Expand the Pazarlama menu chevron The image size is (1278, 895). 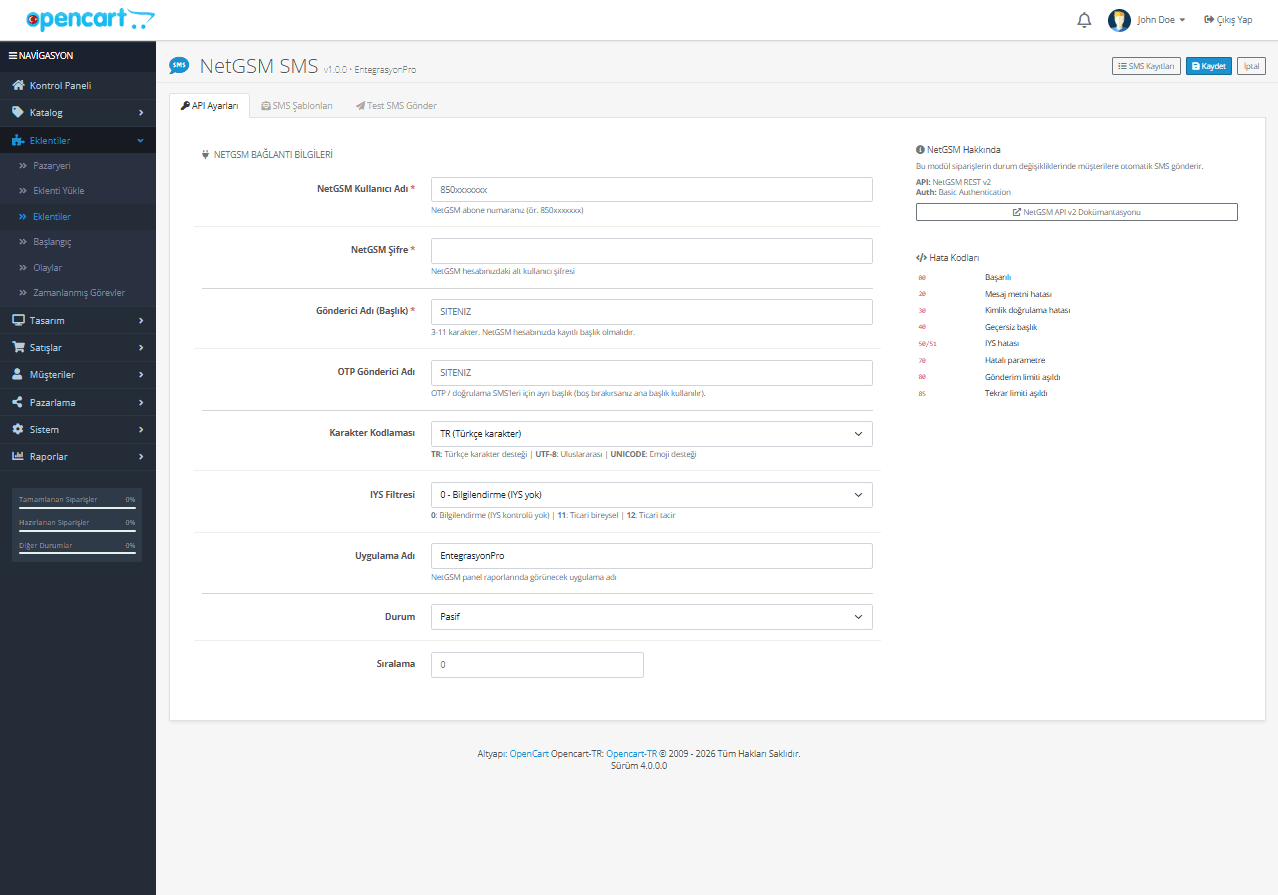[141, 402]
